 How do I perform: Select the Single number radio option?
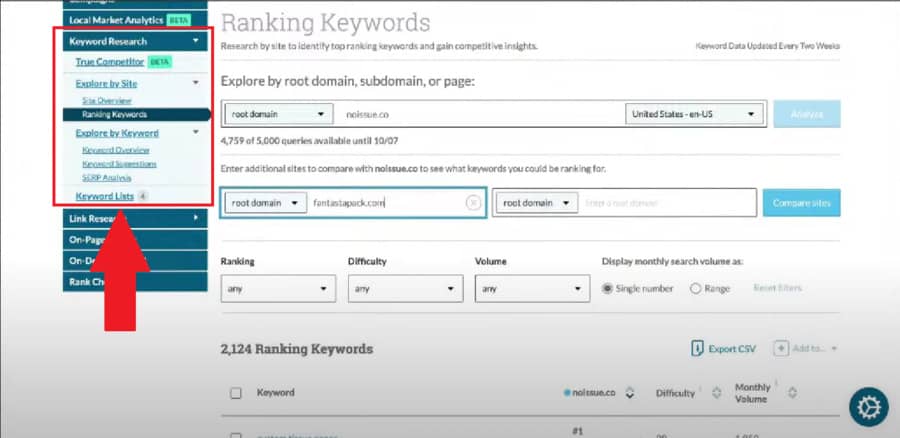(x=607, y=289)
